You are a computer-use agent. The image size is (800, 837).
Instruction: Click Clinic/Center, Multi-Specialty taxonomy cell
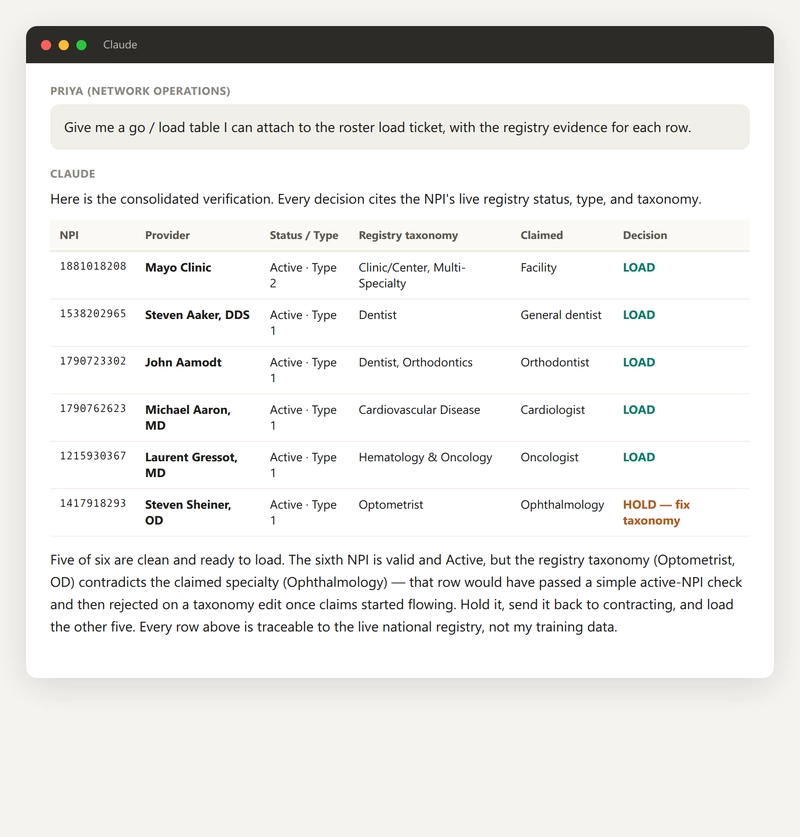click(x=412, y=275)
